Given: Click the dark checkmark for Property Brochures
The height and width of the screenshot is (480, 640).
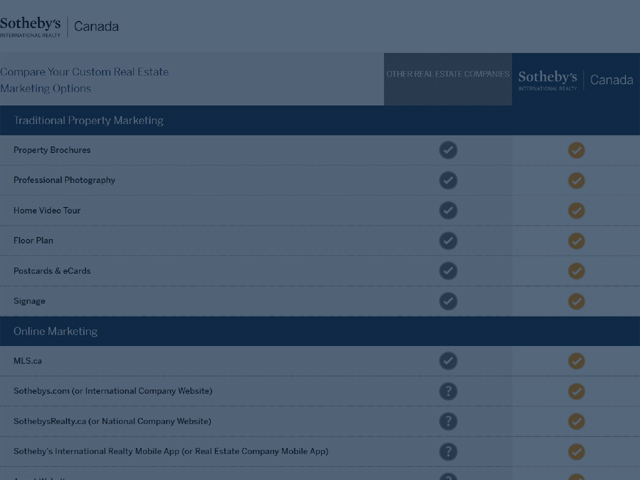Looking at the screenshot, I should [x=448, y=150].
